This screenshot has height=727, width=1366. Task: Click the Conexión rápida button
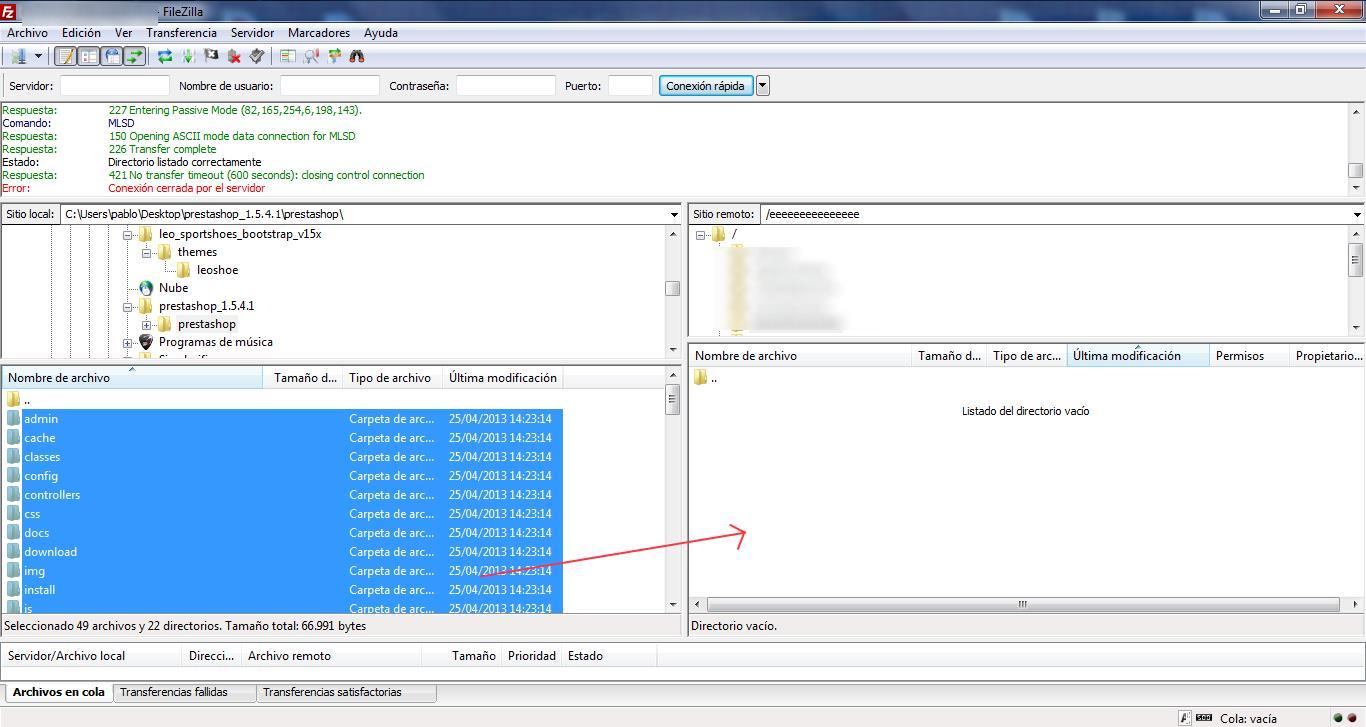tap(705, 86)
